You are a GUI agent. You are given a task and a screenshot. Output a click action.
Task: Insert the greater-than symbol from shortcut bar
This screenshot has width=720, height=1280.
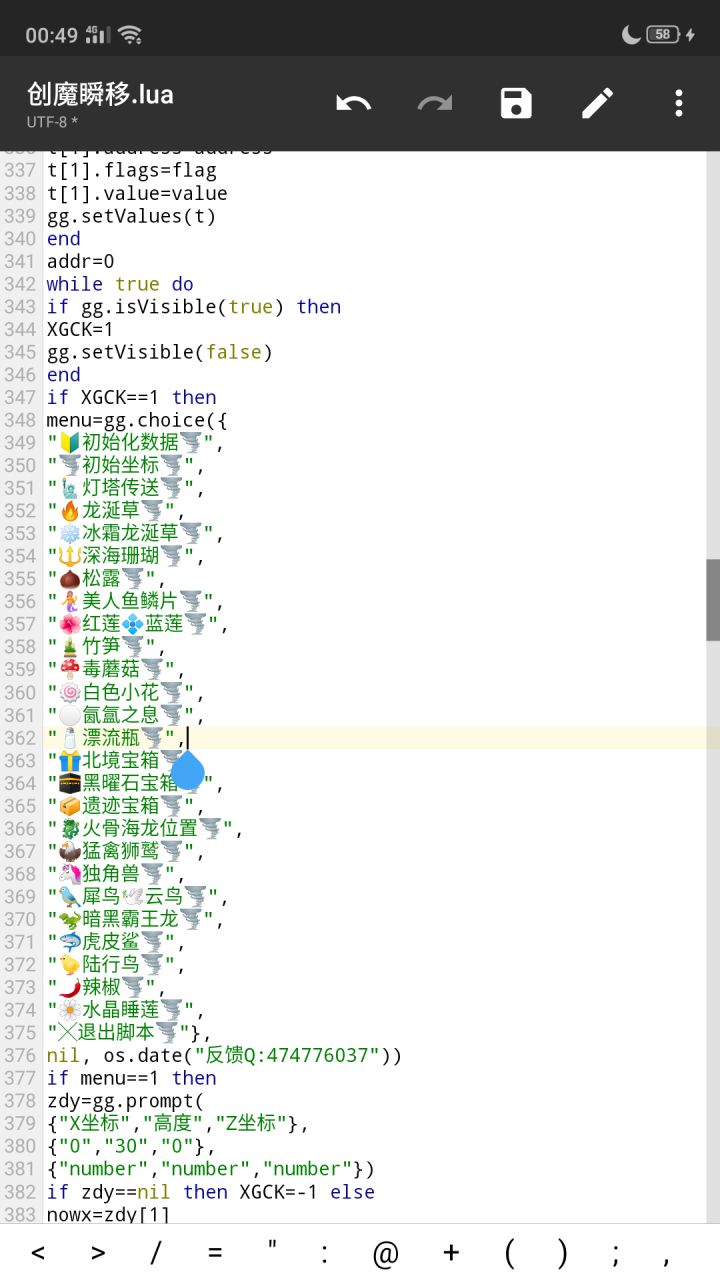[97, 1253]
